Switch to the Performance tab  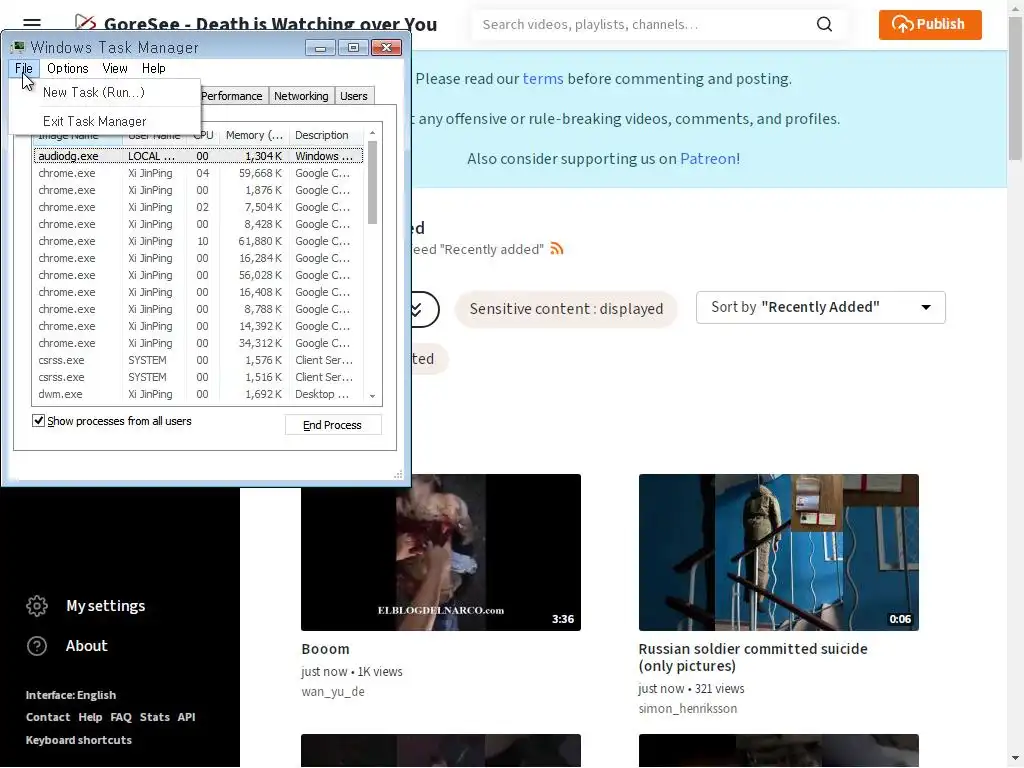(x=232, y=96)
